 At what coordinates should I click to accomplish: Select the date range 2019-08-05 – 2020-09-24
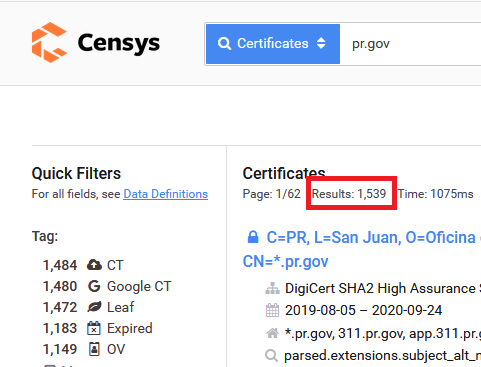coord(363,310)
